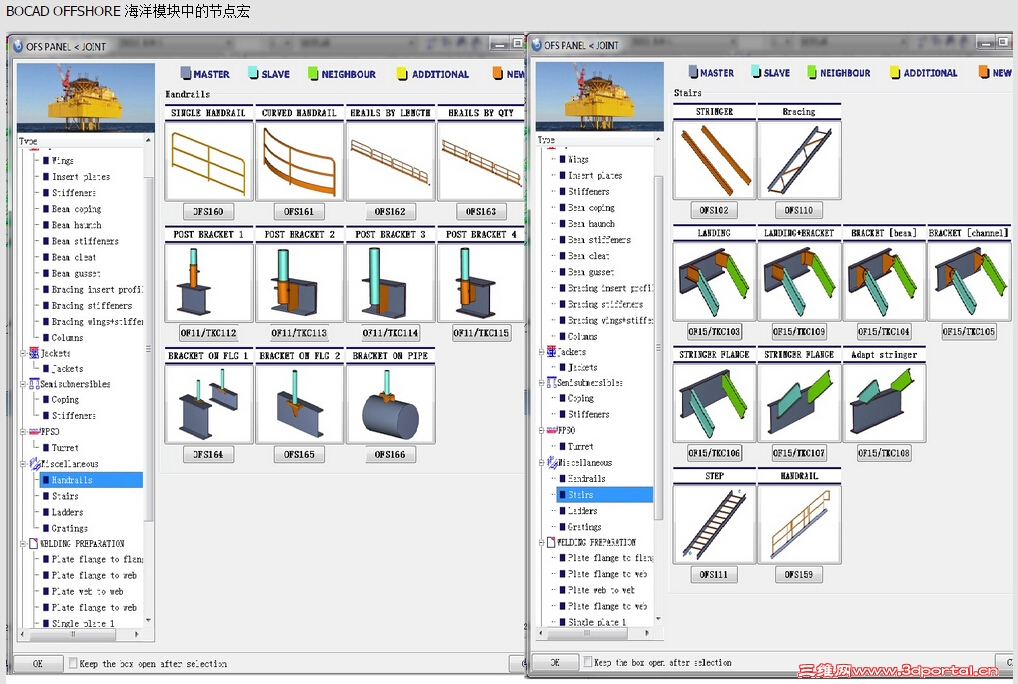Choose Handrail macro image in Stairs panel
The height and width of the screenshot is (684, 1018).
coord(799,523)
